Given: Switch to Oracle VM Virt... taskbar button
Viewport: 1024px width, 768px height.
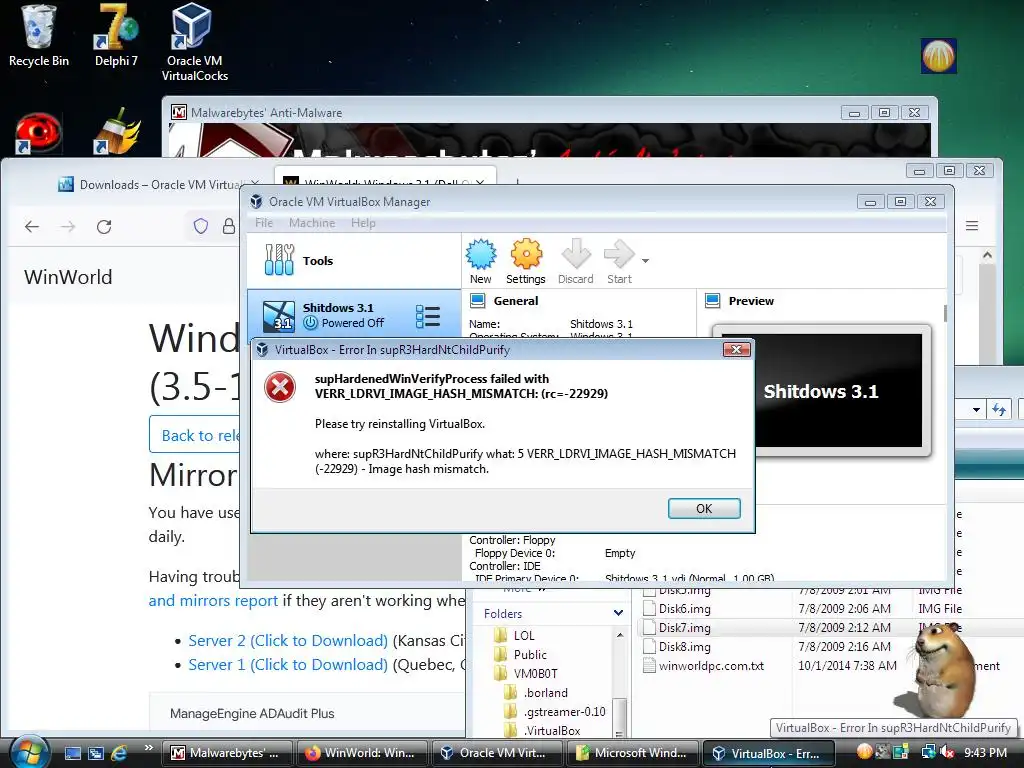Looking at the screenshot, I should coord(496,753).
